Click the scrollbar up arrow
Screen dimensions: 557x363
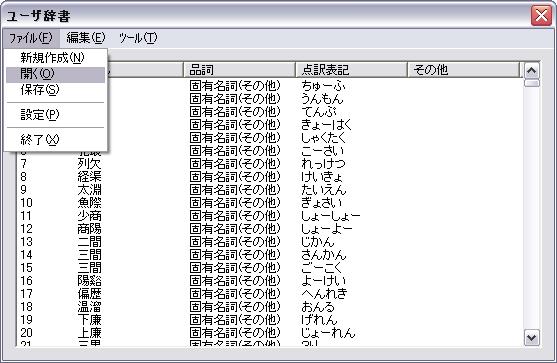click(531, 70)
